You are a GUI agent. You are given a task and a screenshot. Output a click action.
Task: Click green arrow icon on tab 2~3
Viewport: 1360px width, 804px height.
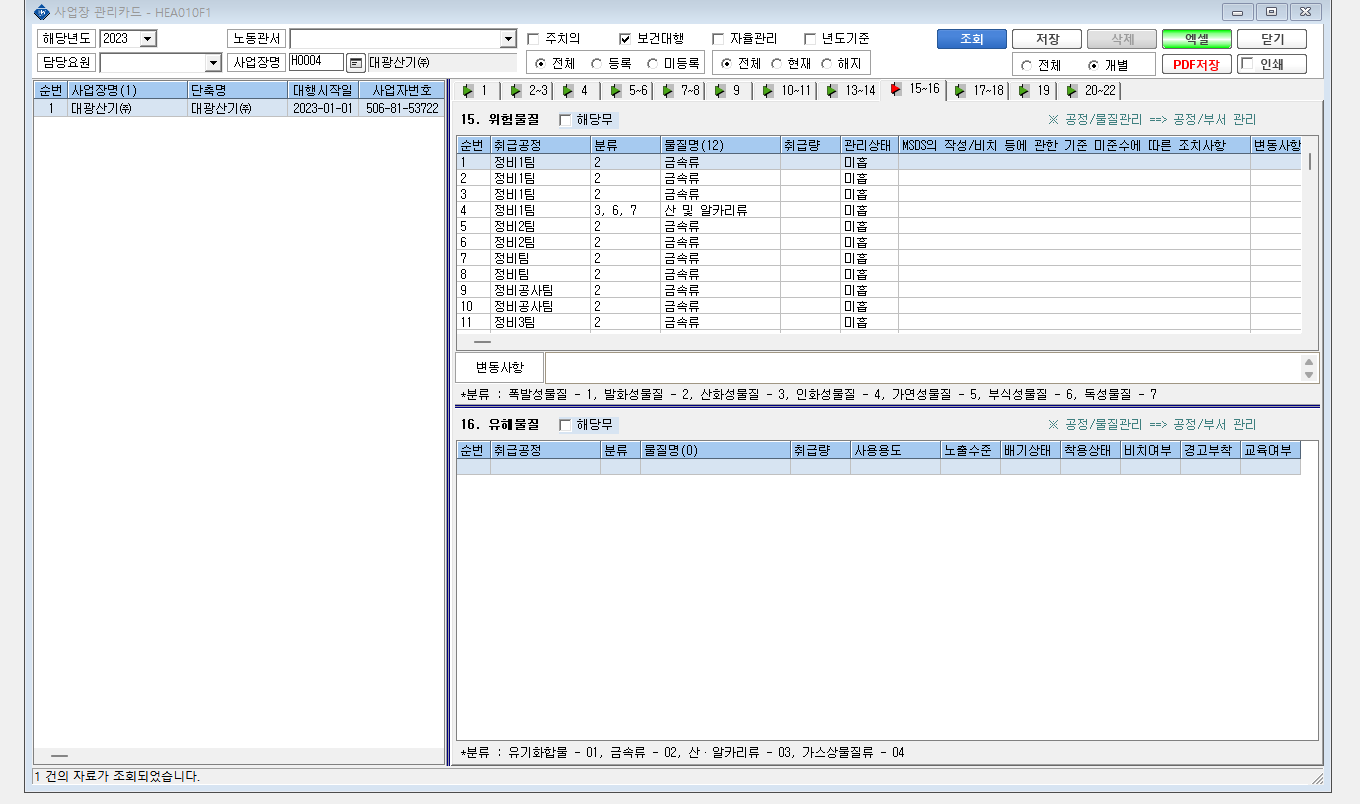[x=515, y=91]
